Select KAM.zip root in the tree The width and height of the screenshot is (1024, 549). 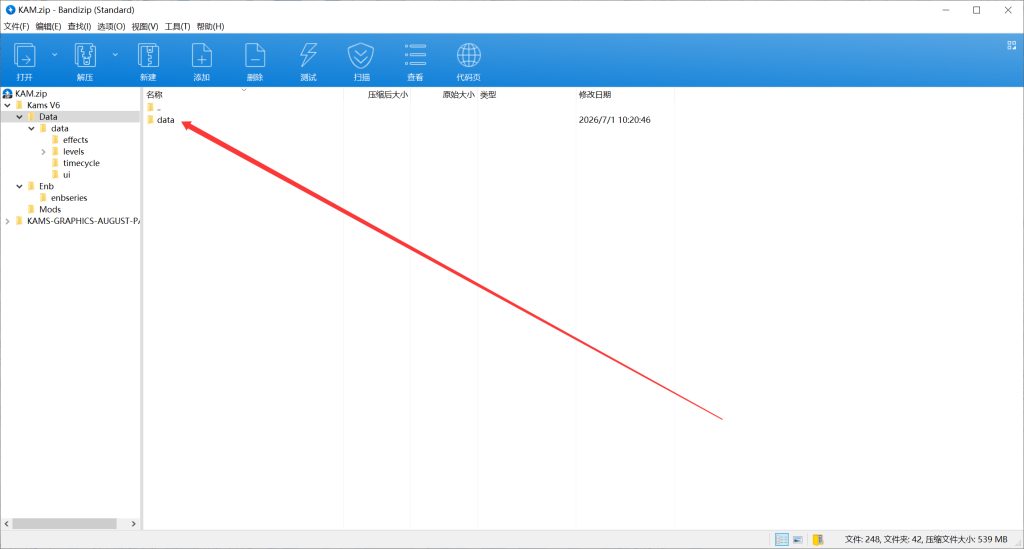31,93
